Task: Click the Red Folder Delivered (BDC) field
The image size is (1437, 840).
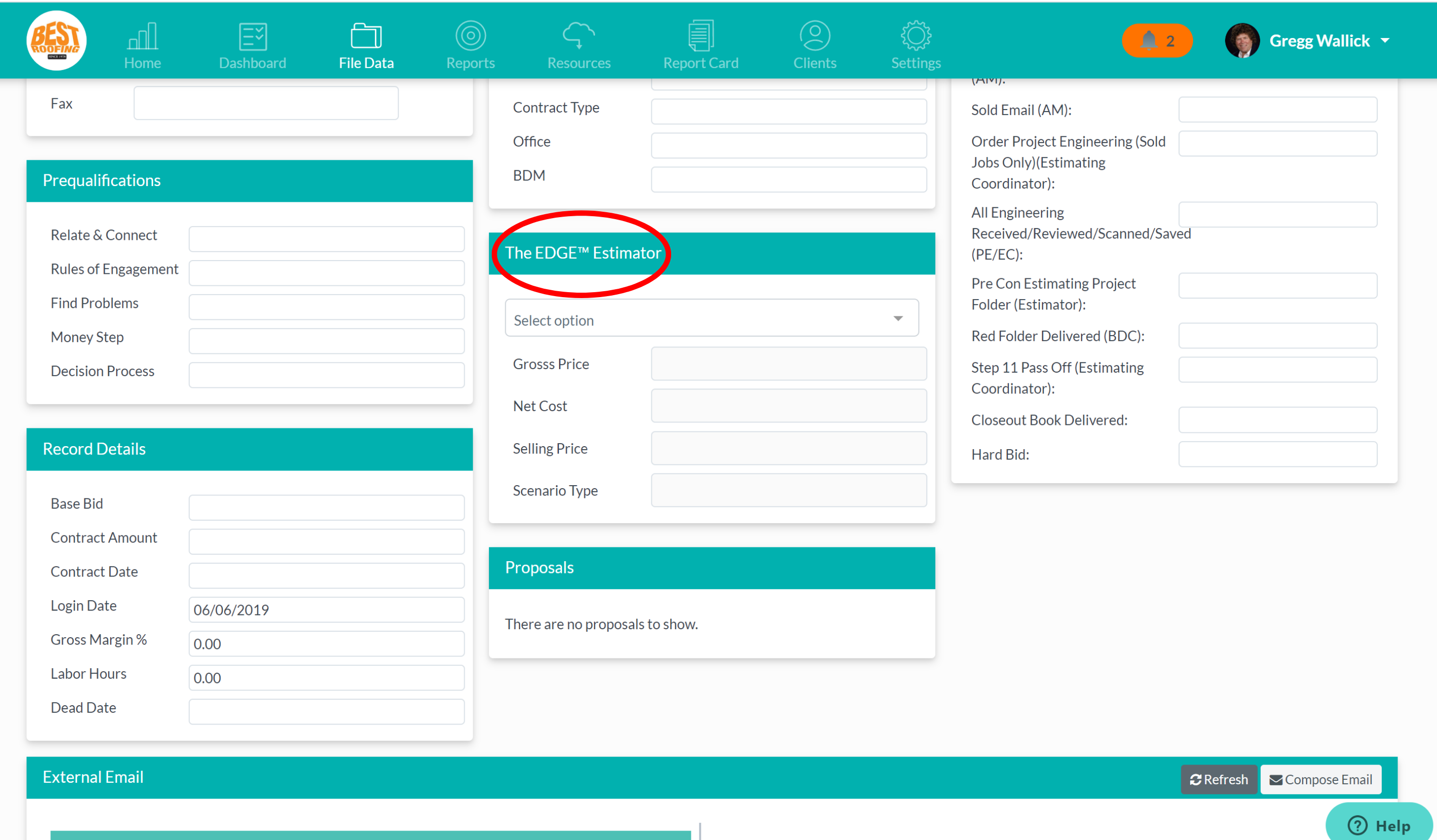Action: tap(1278, 336)
